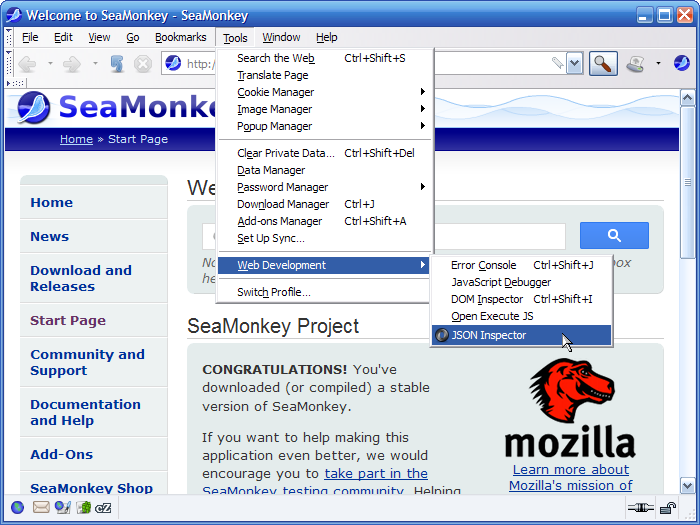Screen dimensions: 700x525
Task: Follow the take part in the link
Action: 376,473
